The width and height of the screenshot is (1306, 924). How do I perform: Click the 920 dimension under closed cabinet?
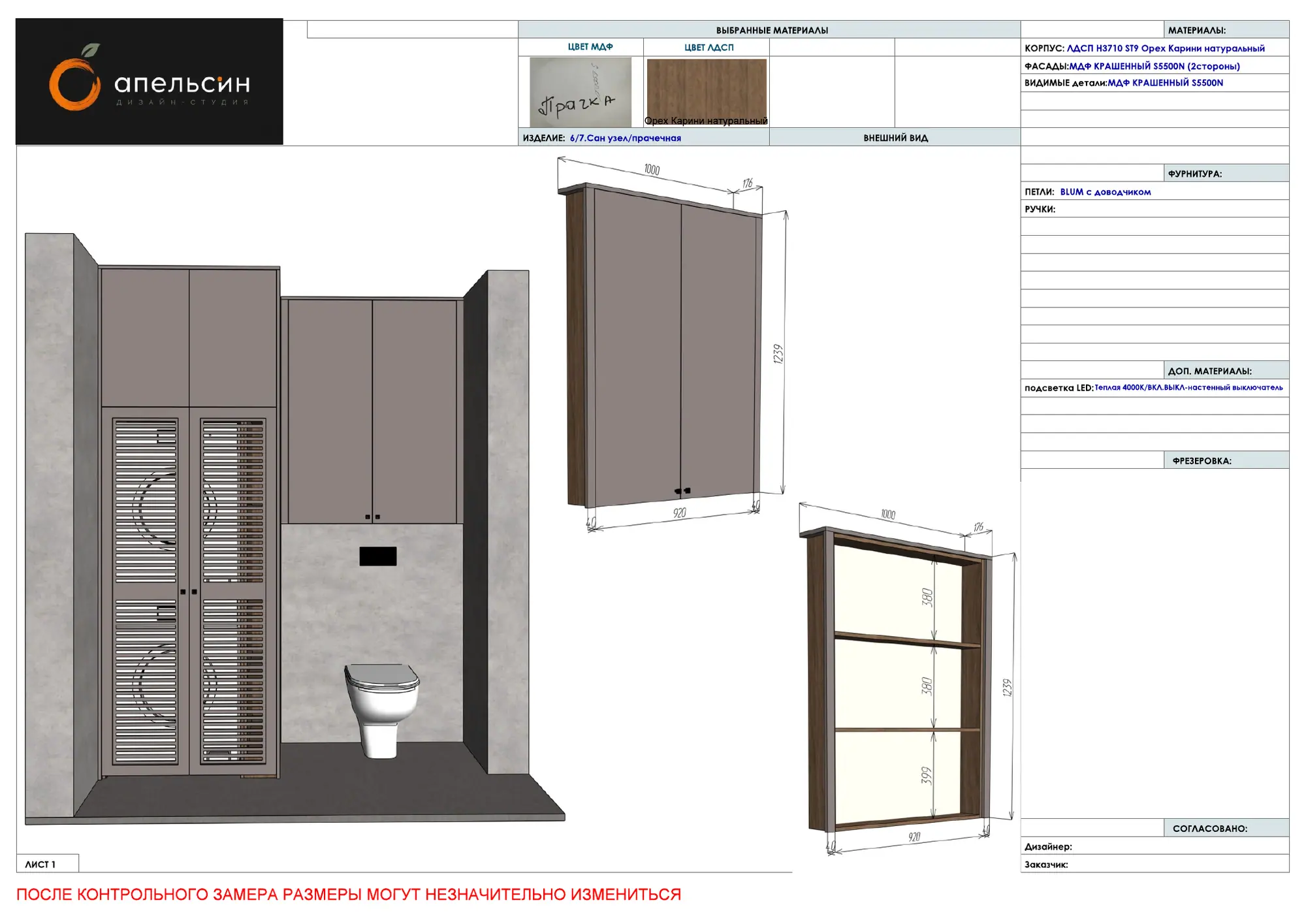[x=679, y=513]
